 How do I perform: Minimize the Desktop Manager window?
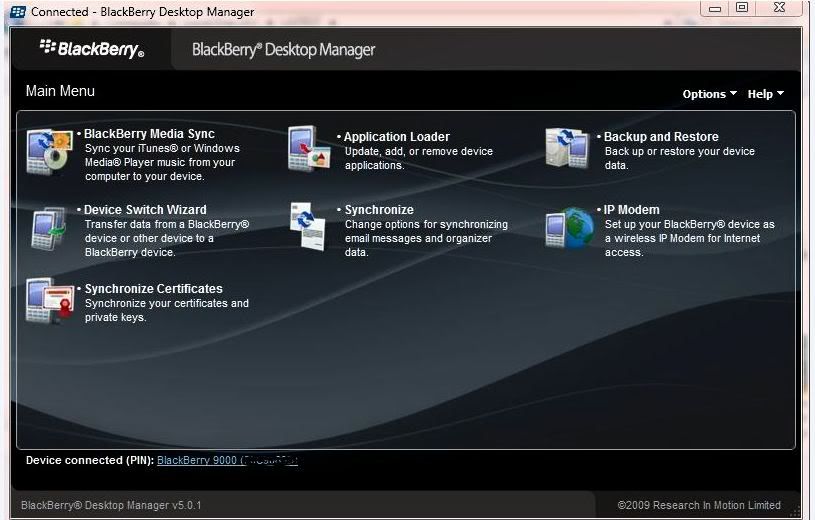tap(715, 8)
